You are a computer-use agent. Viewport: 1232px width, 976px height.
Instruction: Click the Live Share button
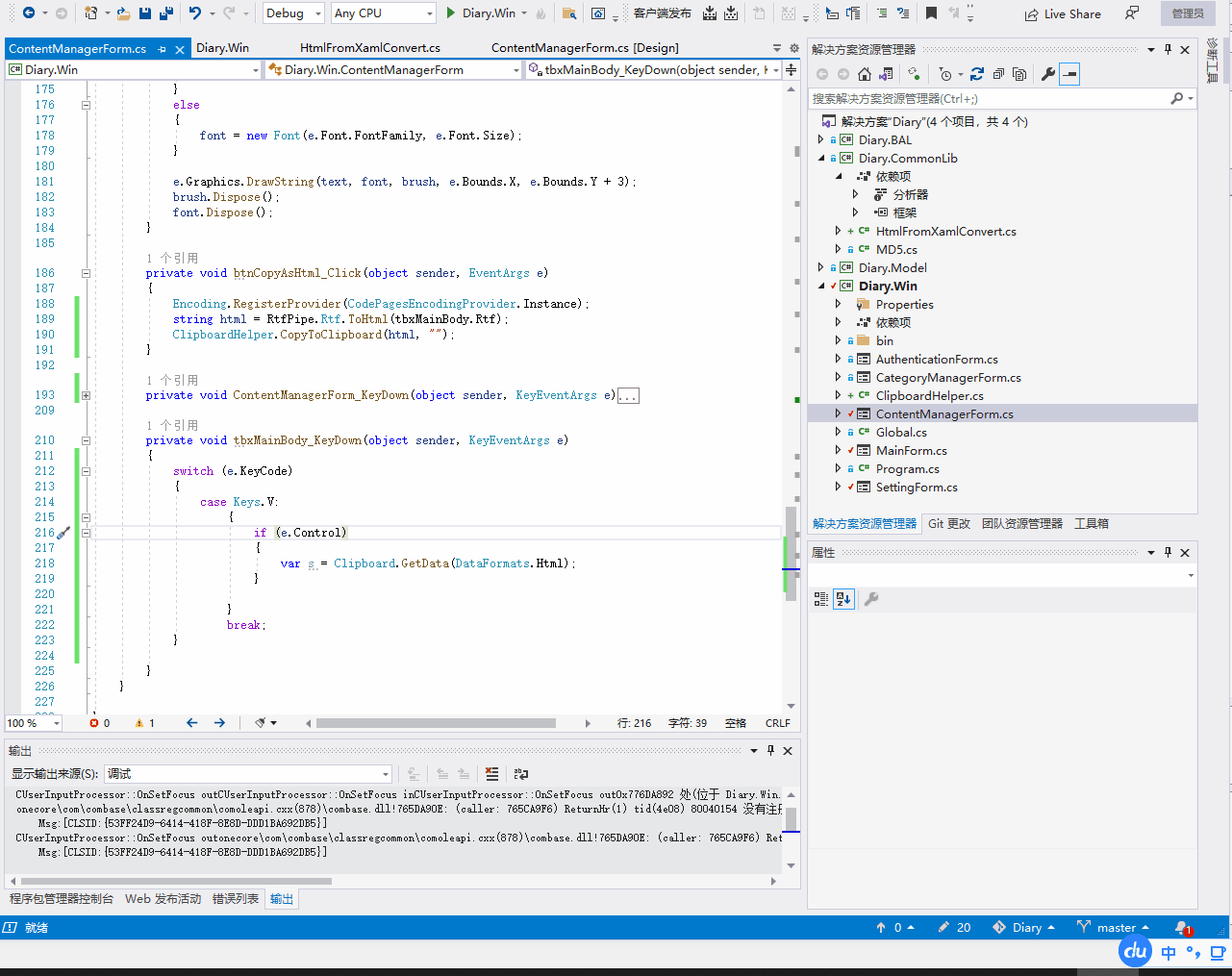tap(1063, 13)
